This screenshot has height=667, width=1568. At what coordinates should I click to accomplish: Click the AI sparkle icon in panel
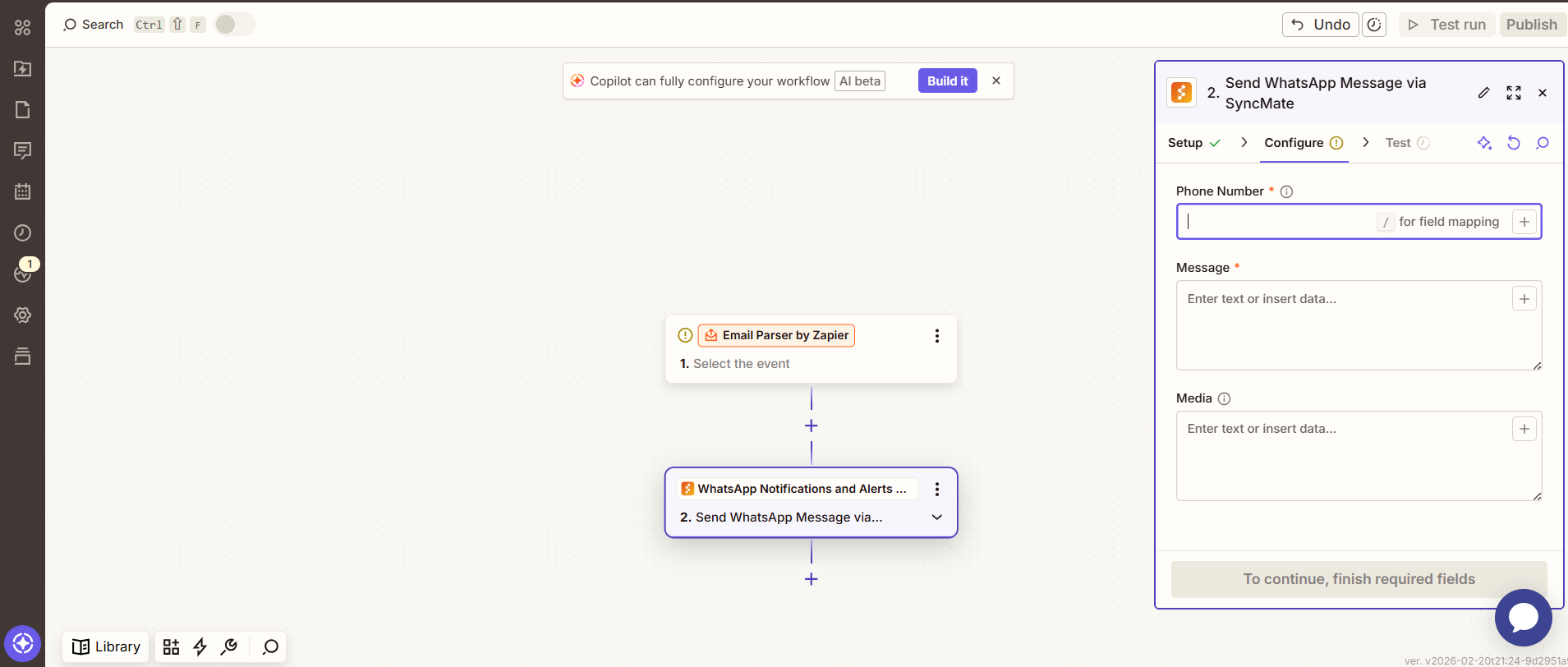1484,143
